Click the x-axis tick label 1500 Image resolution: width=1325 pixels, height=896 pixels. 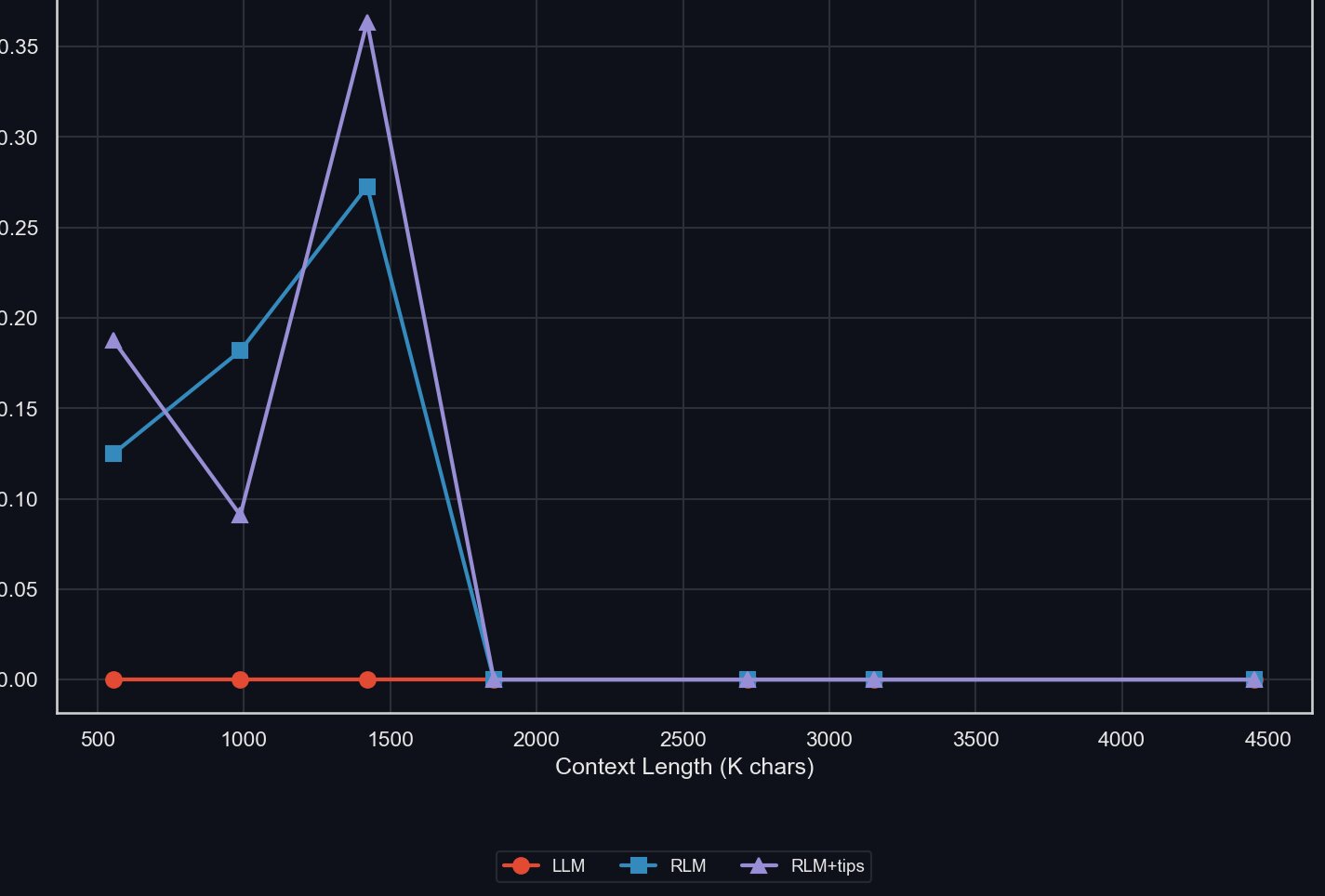pyautogui.click(x=391, y=740)
